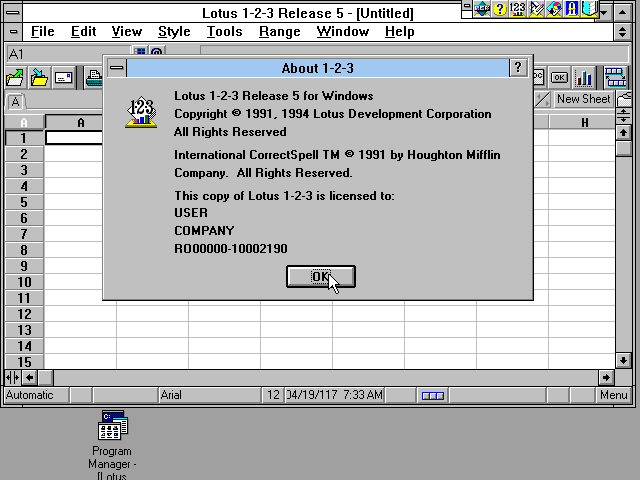Select row 15 header
The height and width of the screenshot is (480, 640).
tap(24, 362)
